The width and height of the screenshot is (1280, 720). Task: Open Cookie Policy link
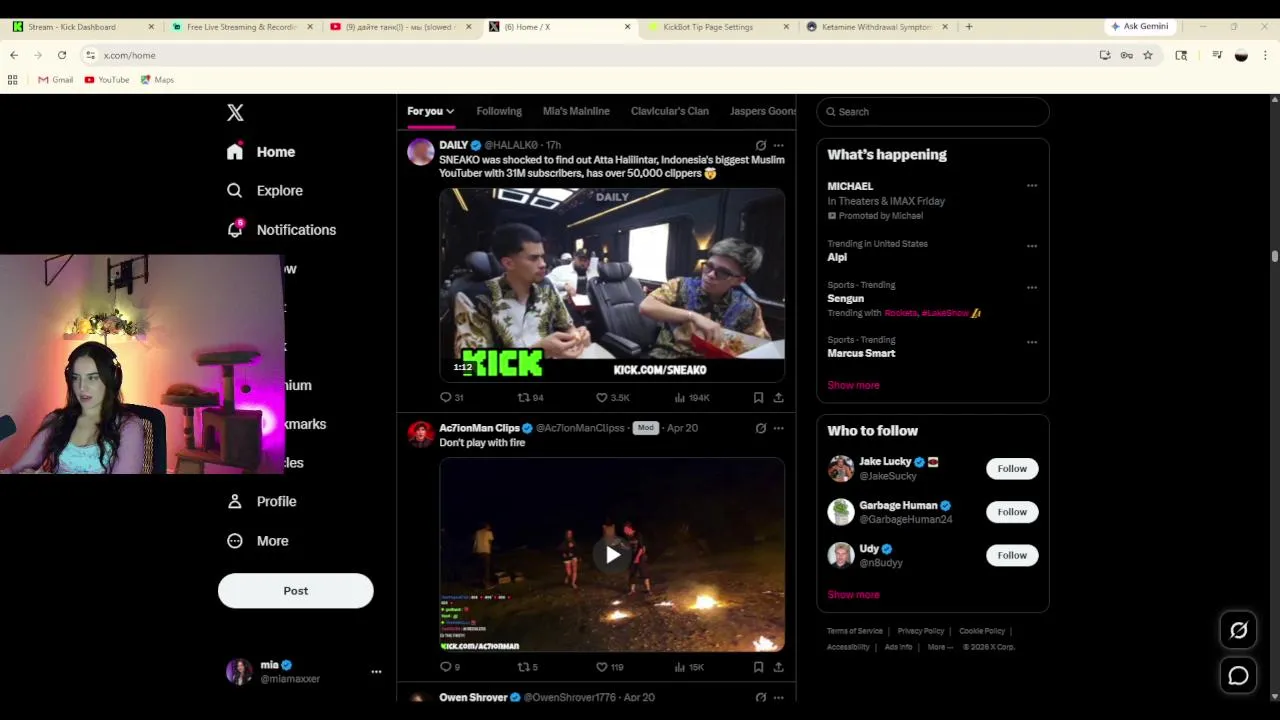[x=982, y=631]
